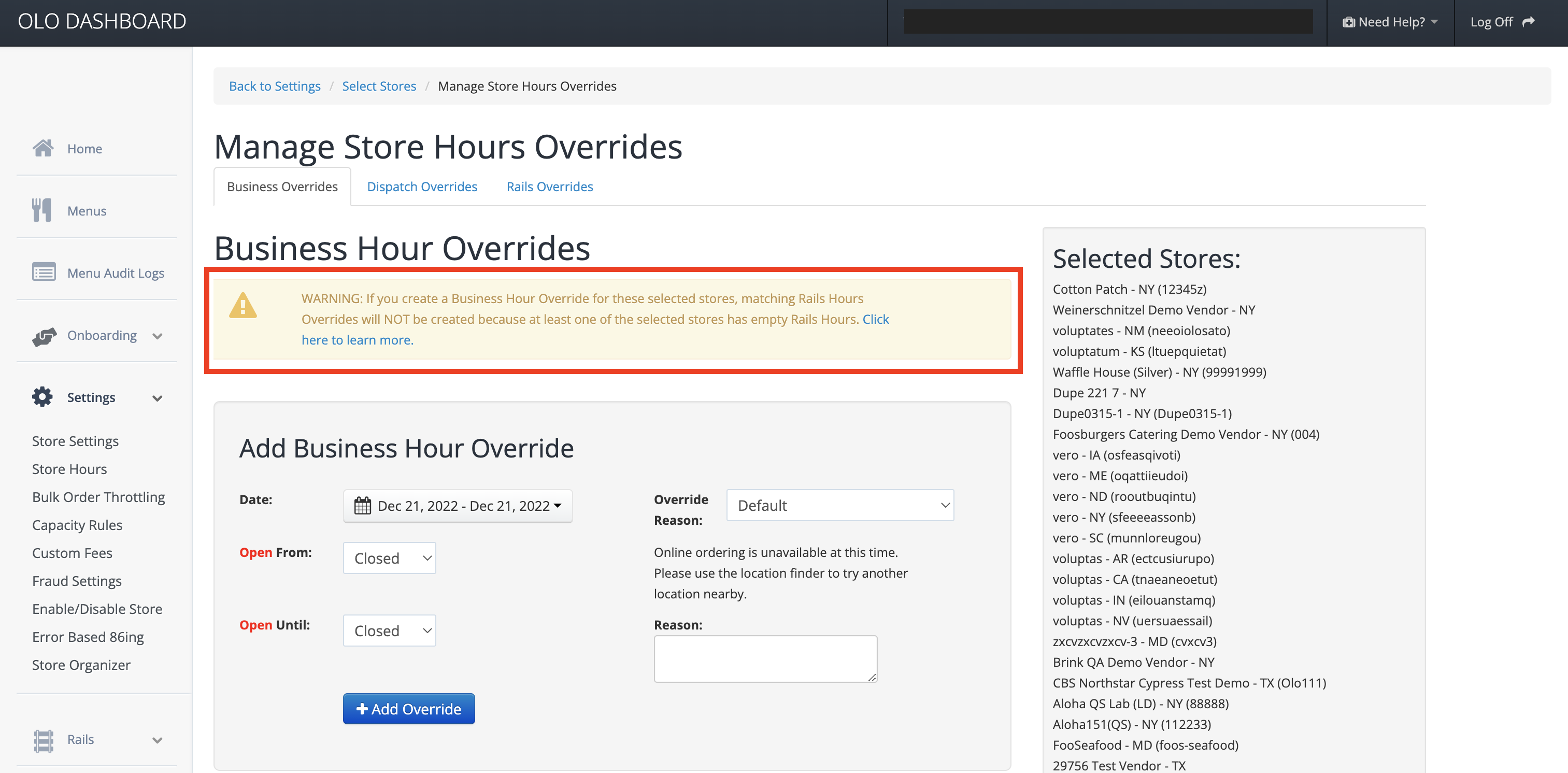Click 'Dupe 221 7 - NY' store entry
The width and height of the screenshot is (1568, 773).
[1099, 393]
